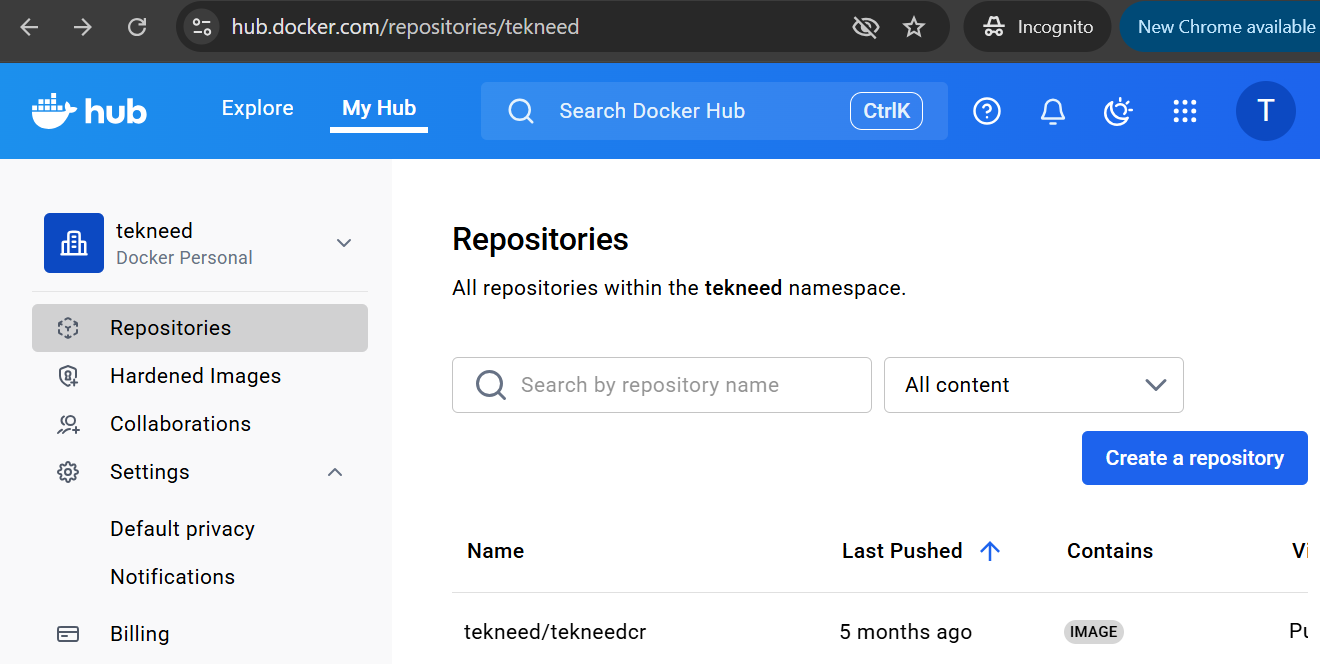Viewport: 1320px width, 664px height.
Task: Open the help question mark icon
Action: tap(987, 111)
